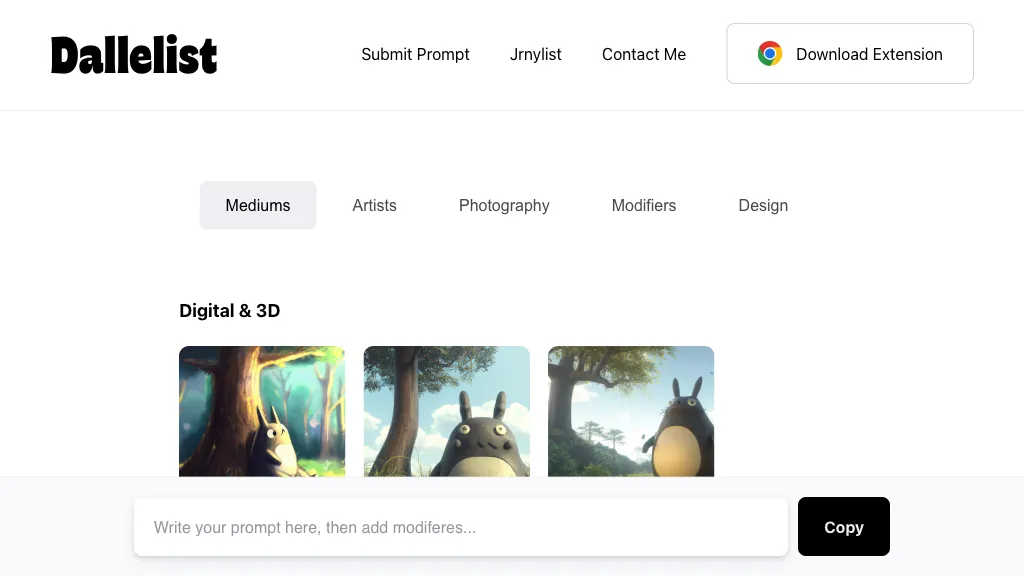The image size is (1024, 576).
Task: Select the first Digital & 3D thumbnail
Action: 262,410
